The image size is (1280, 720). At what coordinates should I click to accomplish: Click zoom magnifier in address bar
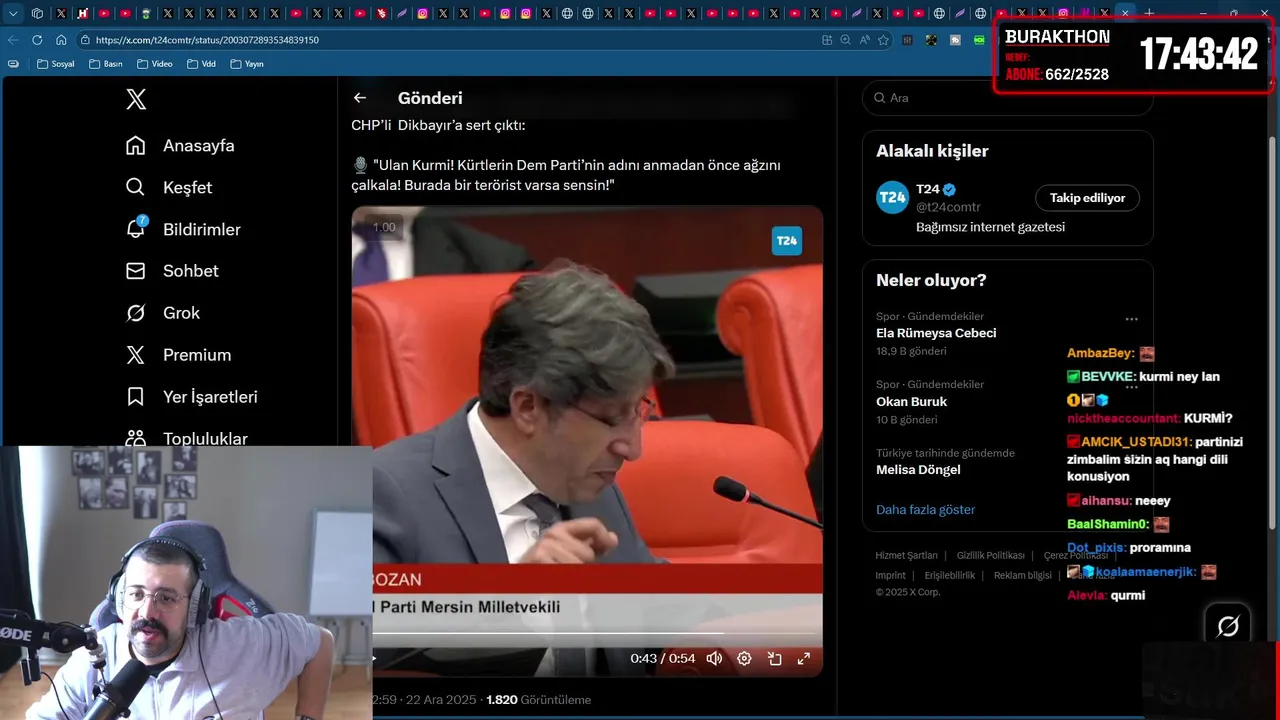[x=846, y=40]
